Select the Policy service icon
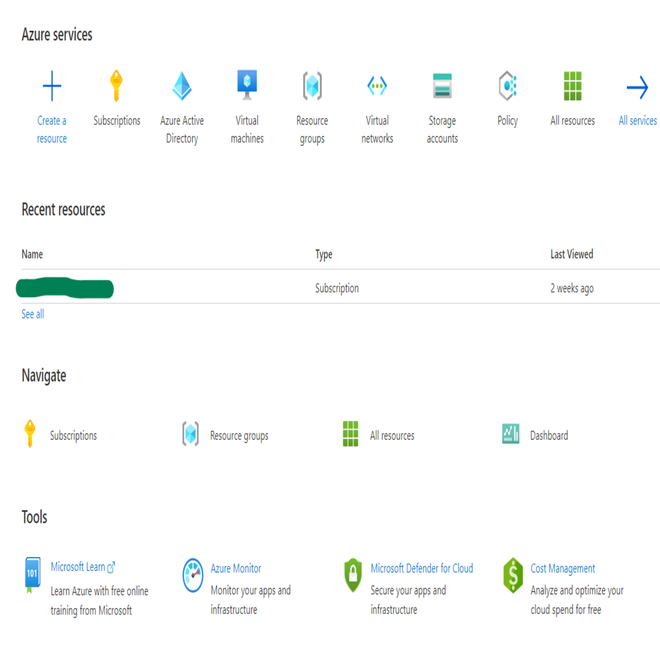Viewport: 660px width, 660px height. [x=507, y=86]
